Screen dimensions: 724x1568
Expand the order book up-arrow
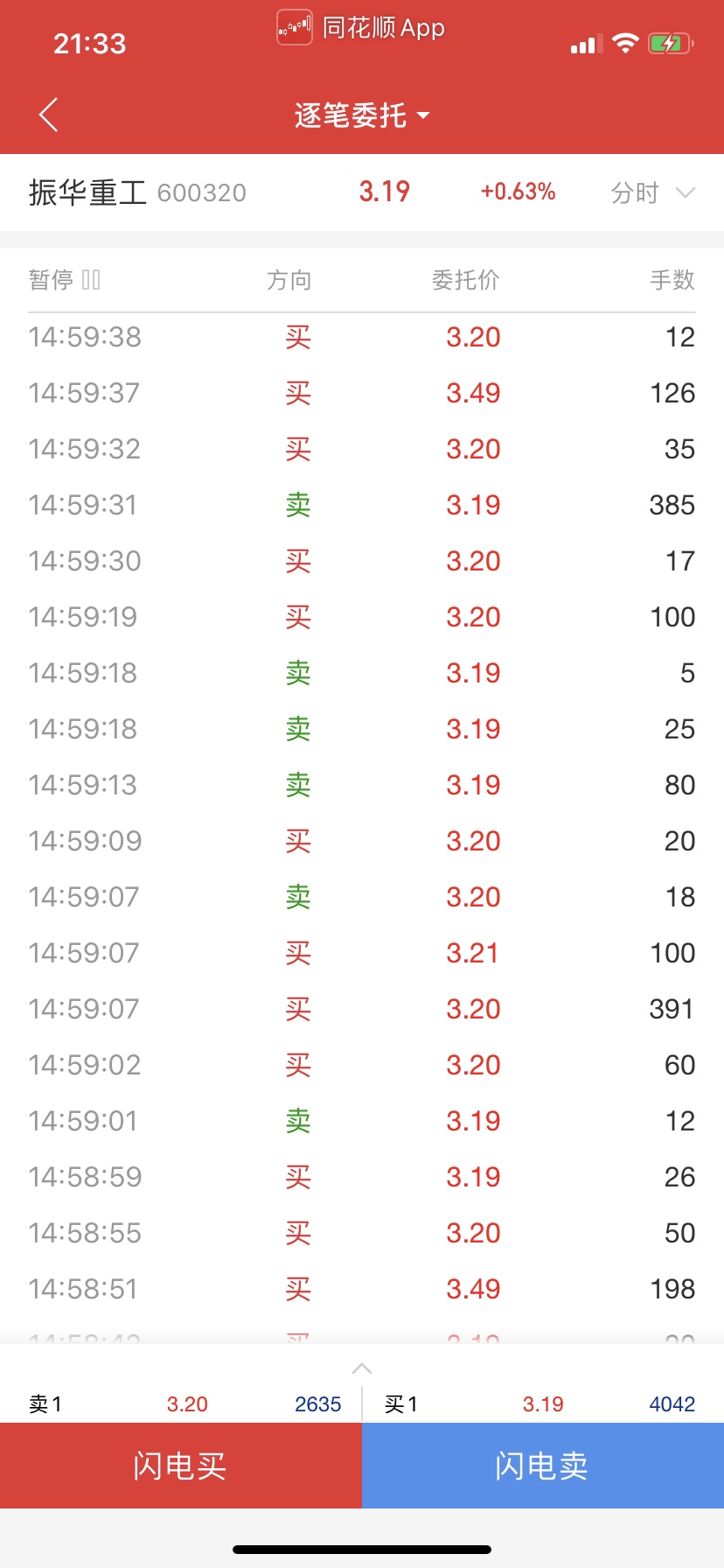click(362, 1368)
